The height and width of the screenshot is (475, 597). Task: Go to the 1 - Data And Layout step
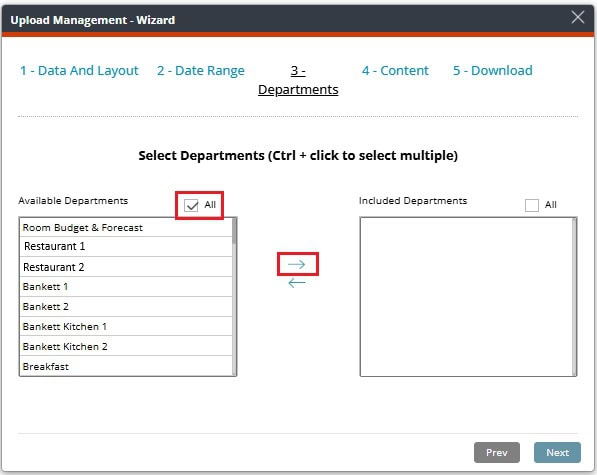pyautogui.click(x=79, y=70)
